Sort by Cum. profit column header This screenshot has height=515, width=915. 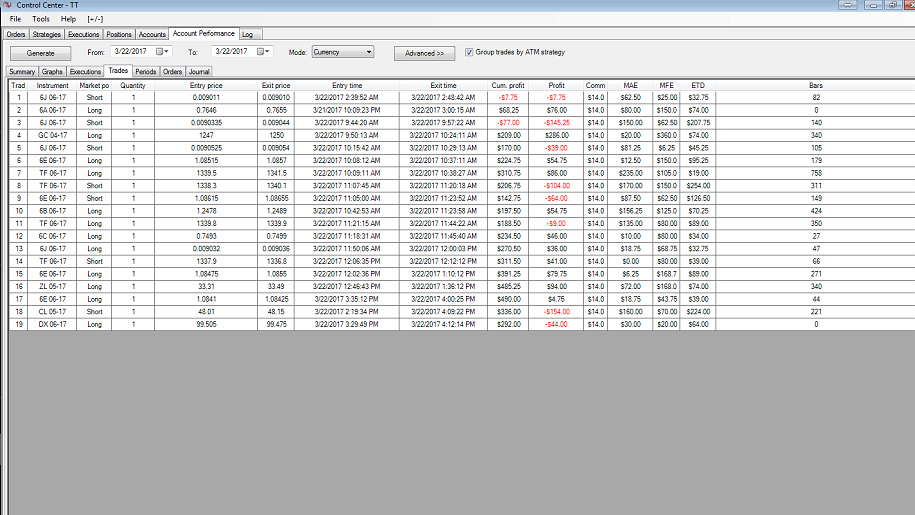508,85
